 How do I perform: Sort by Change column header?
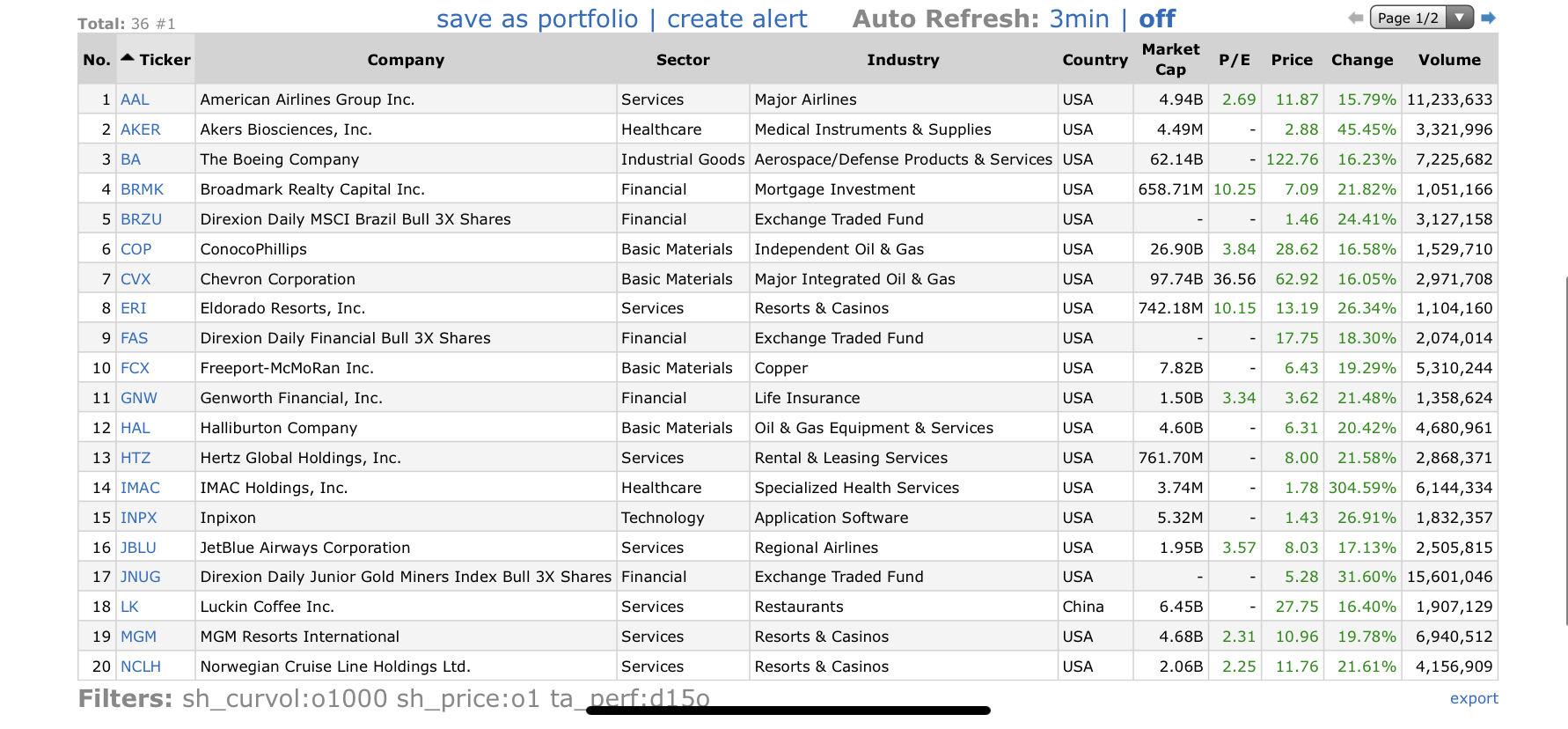coord(1362,60)
